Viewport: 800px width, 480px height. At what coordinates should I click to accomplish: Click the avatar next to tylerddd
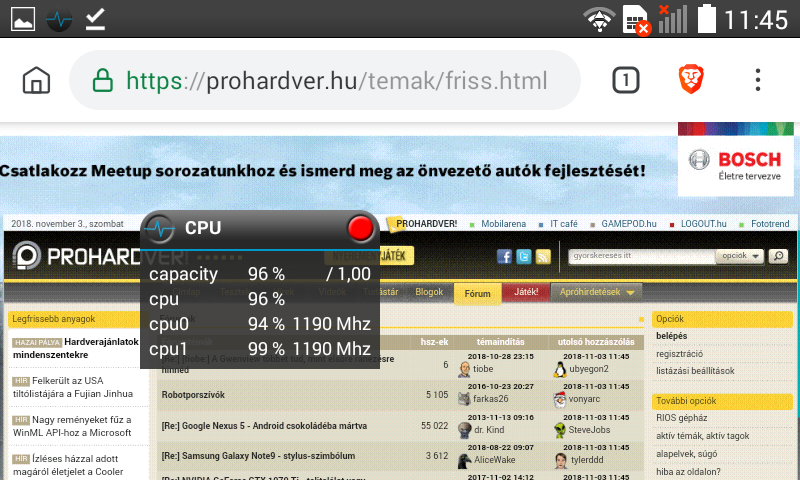(561, 461)
